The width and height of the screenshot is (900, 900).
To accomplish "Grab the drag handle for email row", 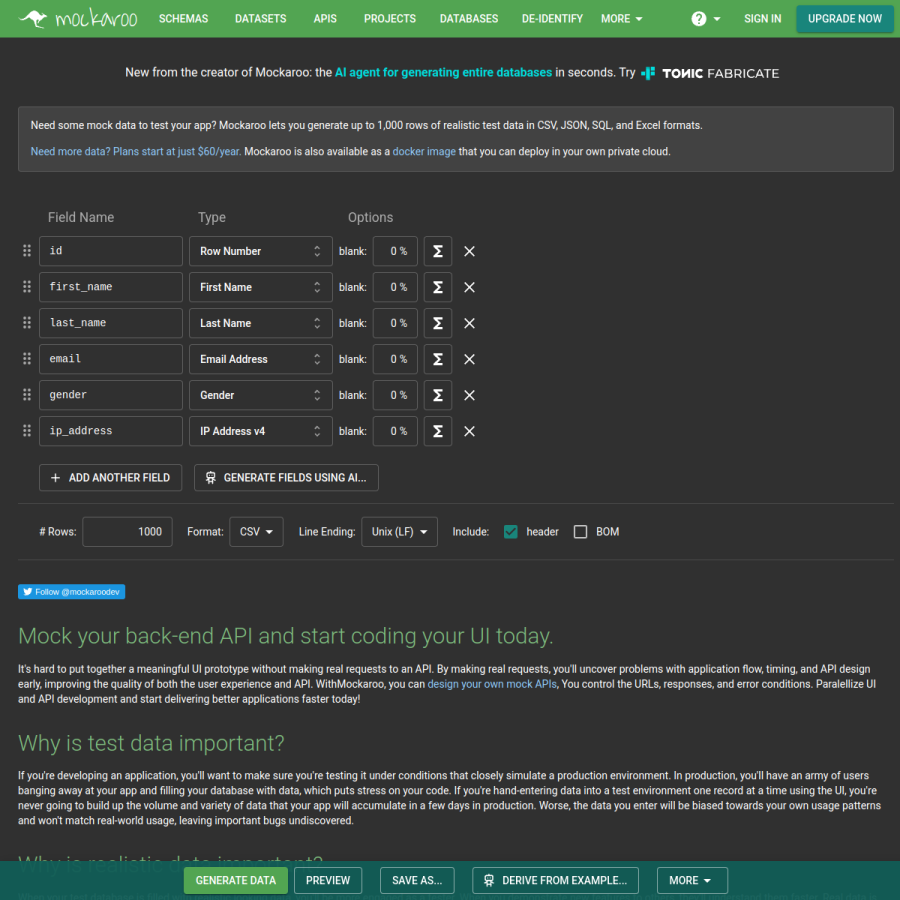I will coord(26,359).
